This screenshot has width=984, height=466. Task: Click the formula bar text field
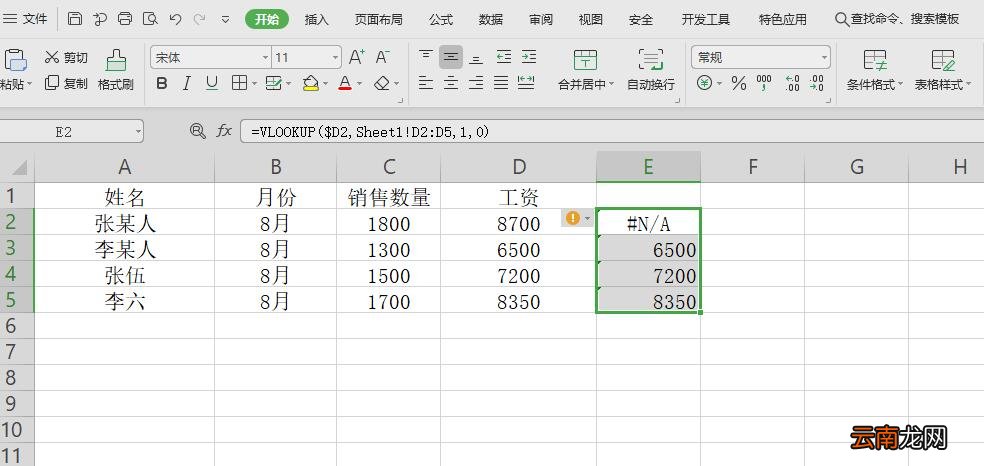tap(612, 132)
